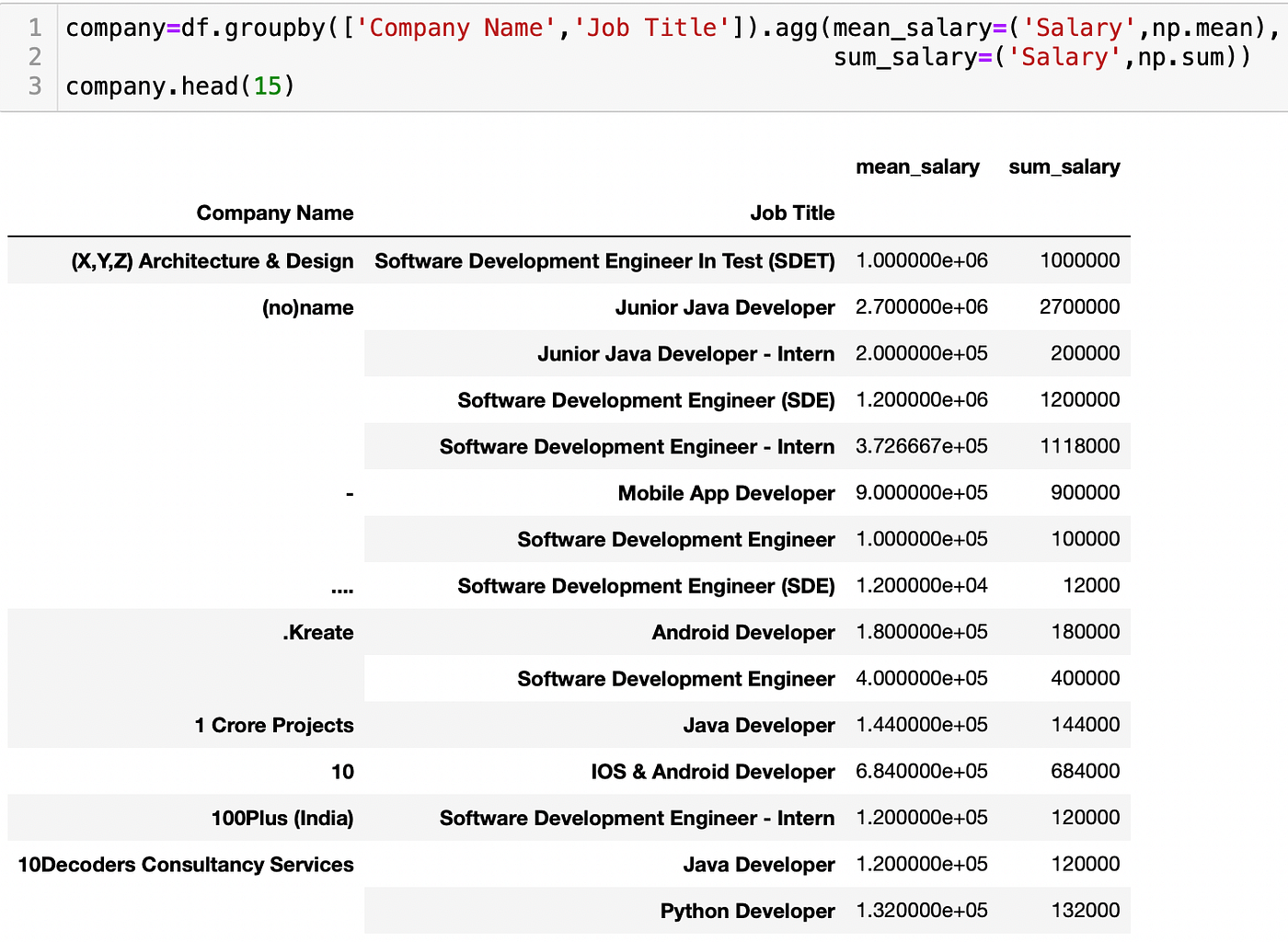
Task: Click line 1 of the code cell
Action: point(672,28)
